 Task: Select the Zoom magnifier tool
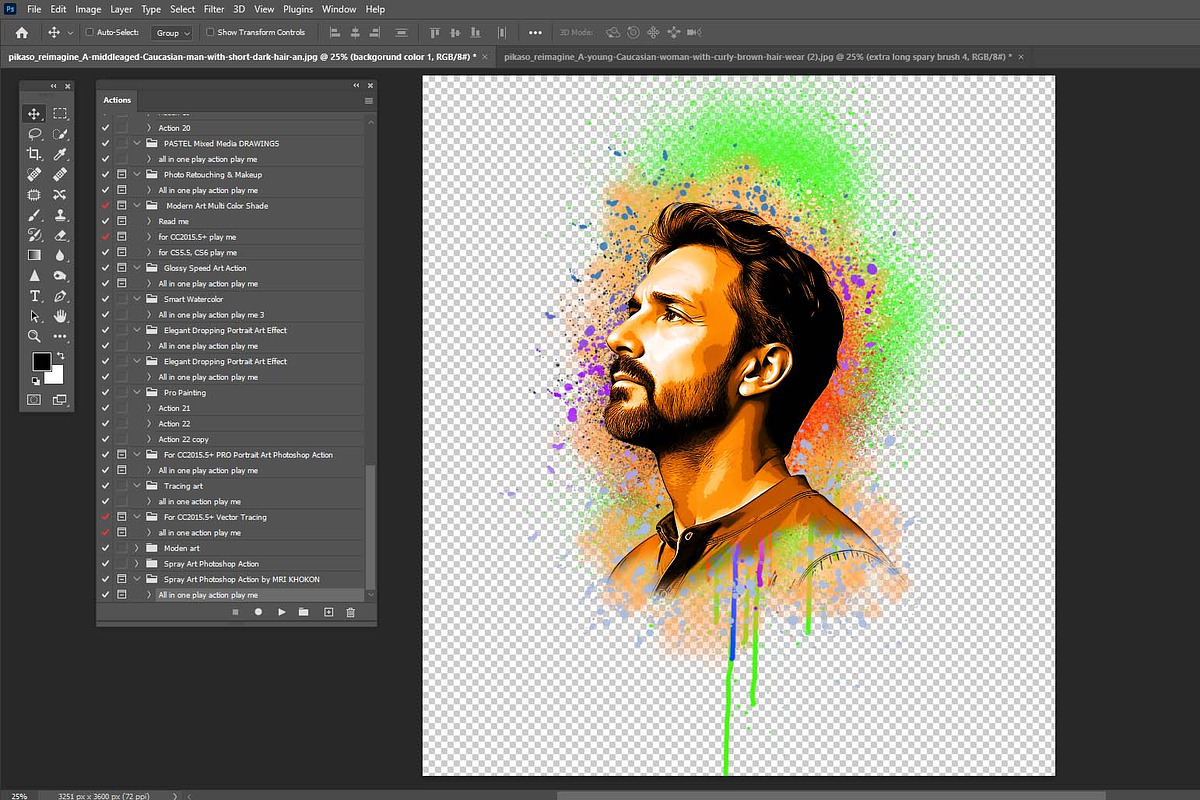point(34,336)
